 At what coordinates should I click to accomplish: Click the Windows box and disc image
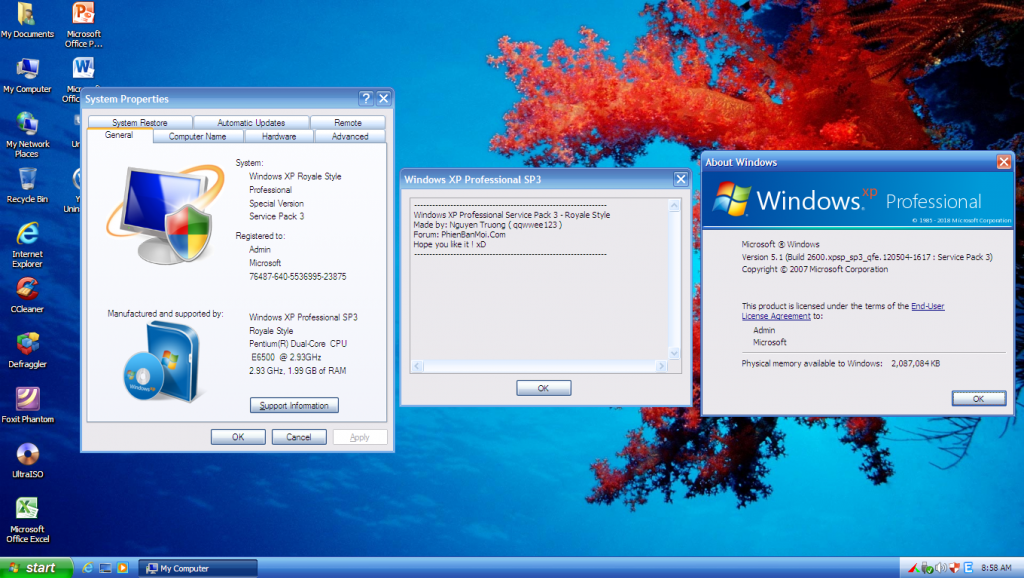(x=161, y=361)
